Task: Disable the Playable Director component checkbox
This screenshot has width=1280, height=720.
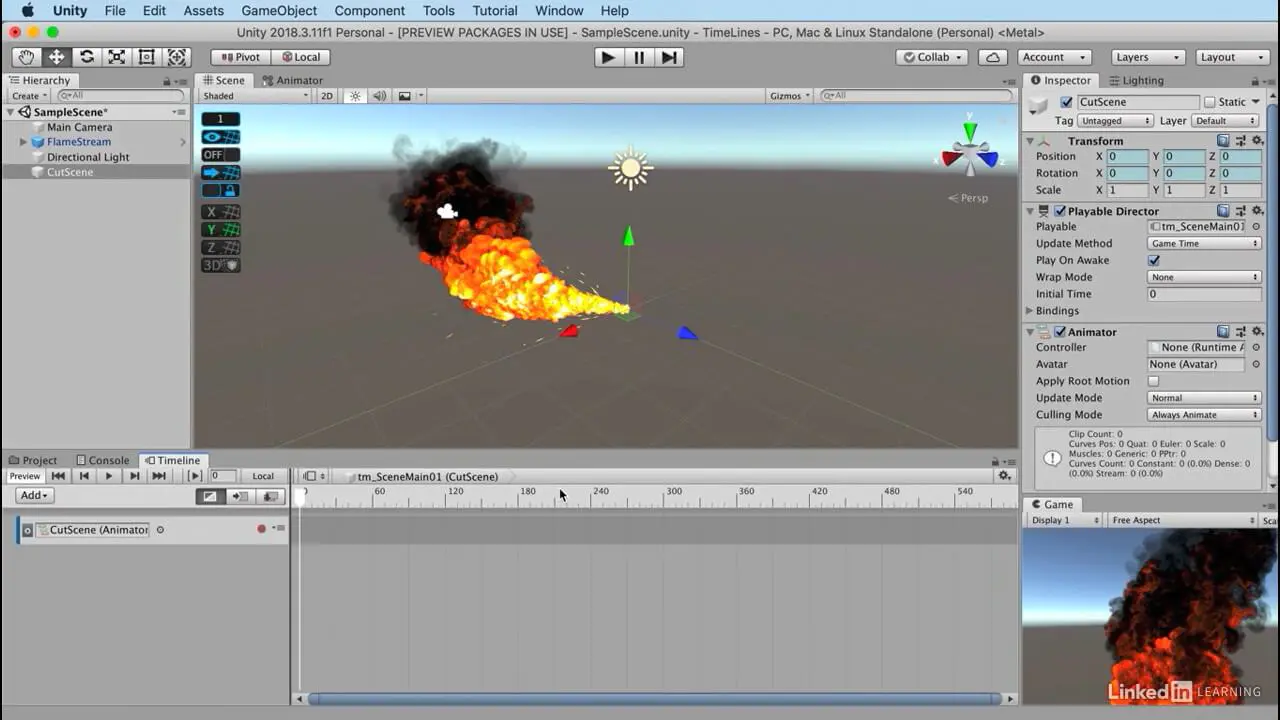Action: pyautogui.click(x=1059, y=211)
